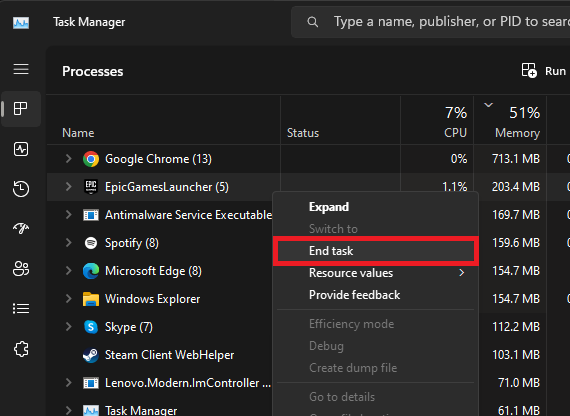Select the Spotify (8) row
The height and width of the screenshot is (416, 570).
point(160,243)
